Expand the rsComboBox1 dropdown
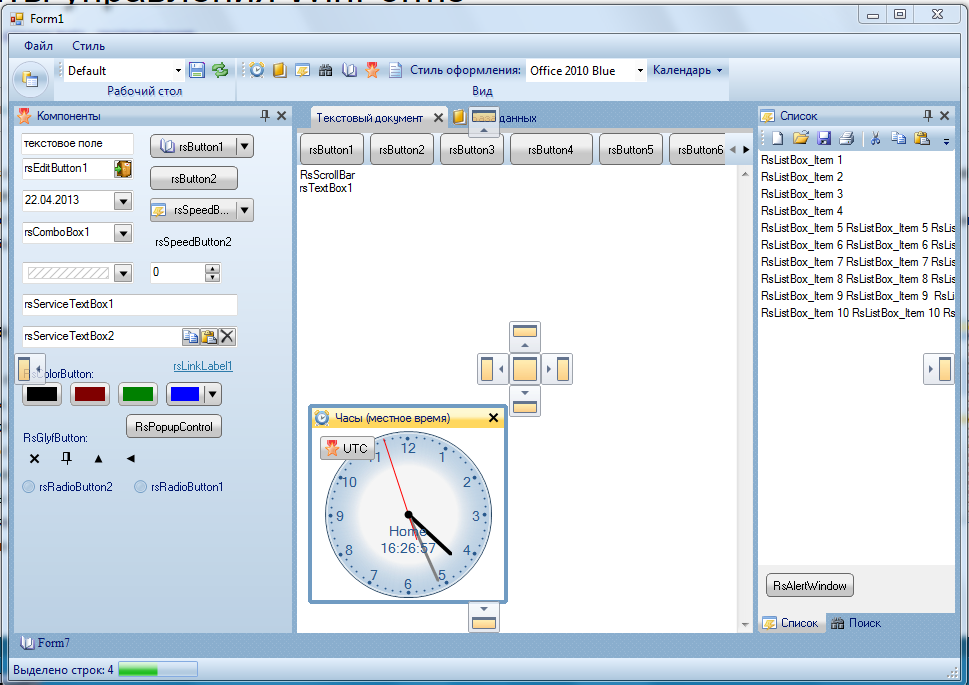969x685 pixels. point(123,233)
